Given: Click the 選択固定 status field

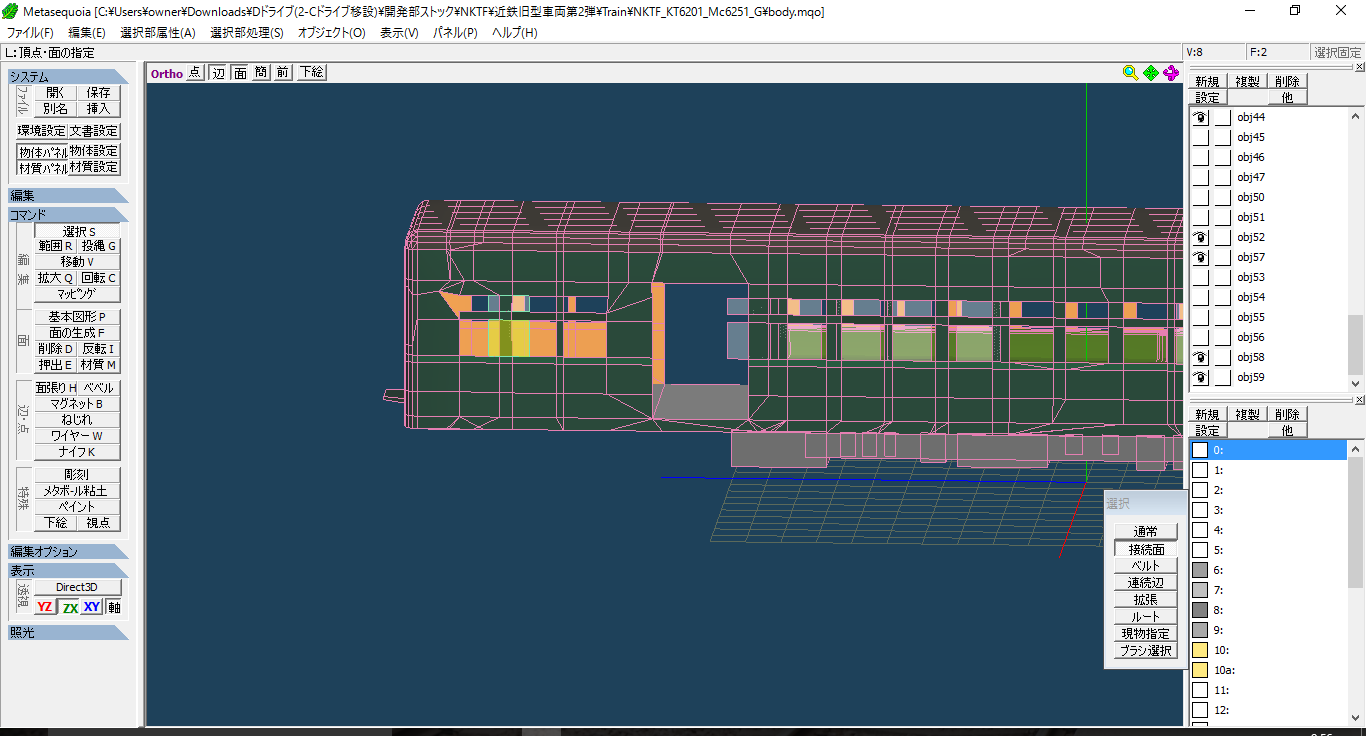Looking at the screenshot, I should (x=1337, y=52).
